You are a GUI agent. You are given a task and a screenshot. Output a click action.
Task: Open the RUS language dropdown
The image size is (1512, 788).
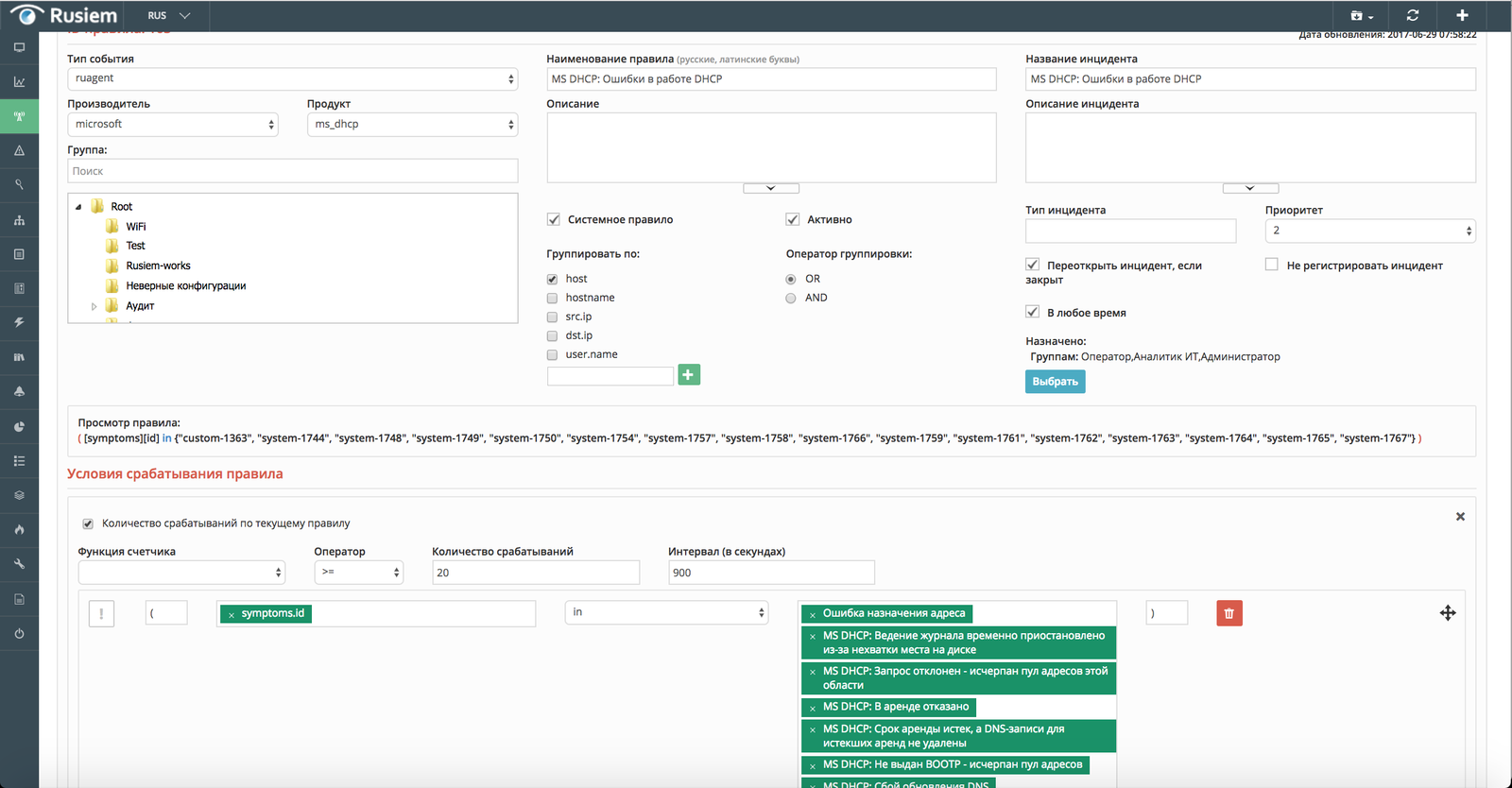[x=169, y=15]
